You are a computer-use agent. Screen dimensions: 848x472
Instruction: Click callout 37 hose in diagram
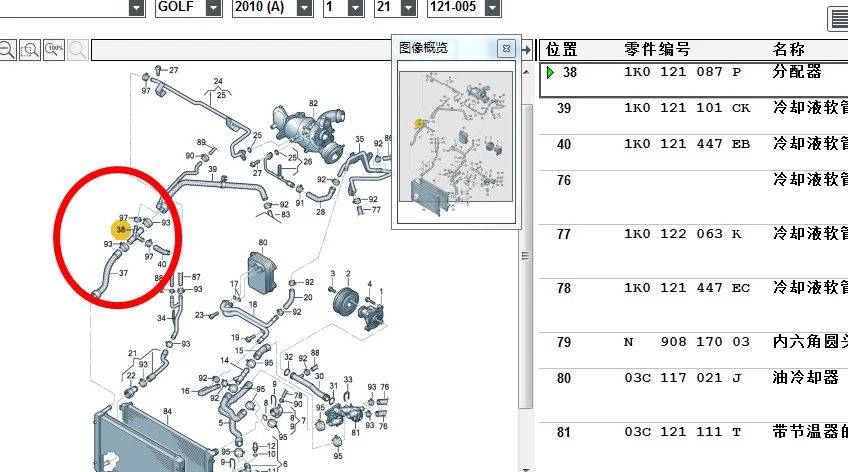tap(123, 273)
